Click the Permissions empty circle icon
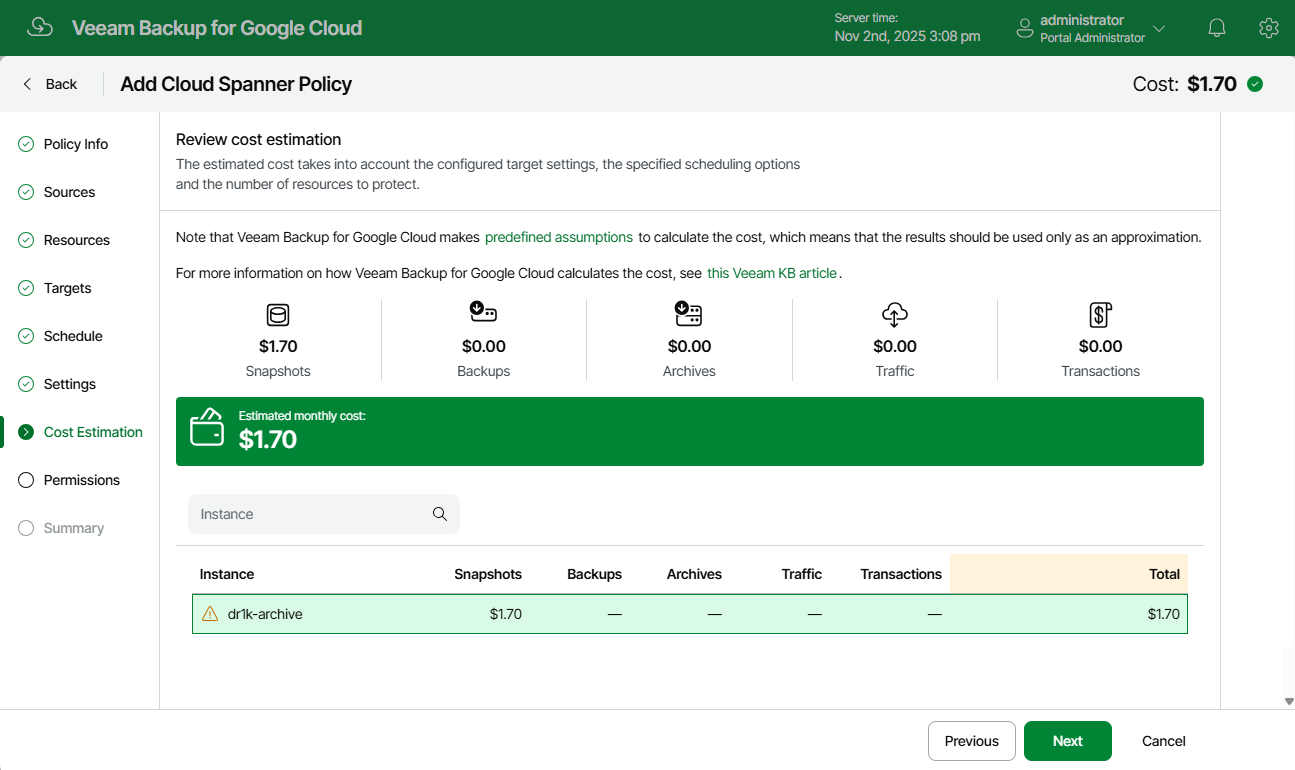The width and height of the screenshot is (1295, 770). pos(26,480)
